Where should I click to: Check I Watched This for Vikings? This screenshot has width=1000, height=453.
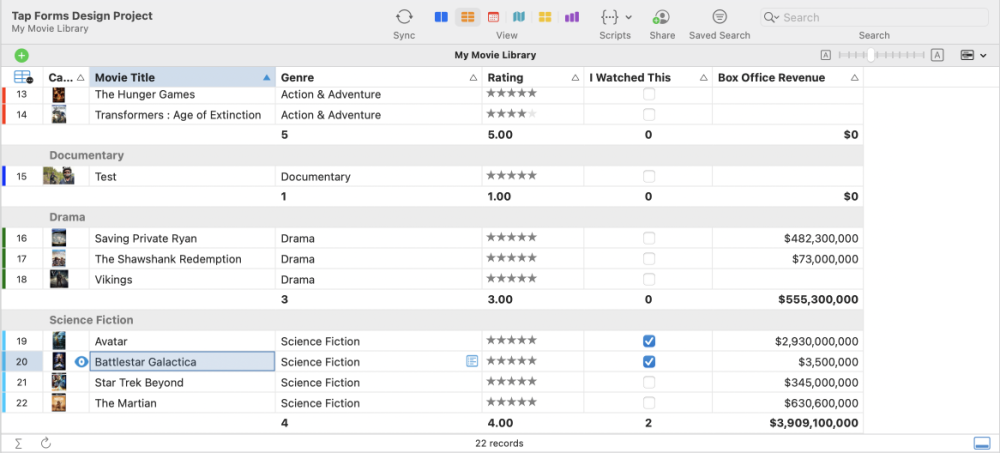coord(649,279)
